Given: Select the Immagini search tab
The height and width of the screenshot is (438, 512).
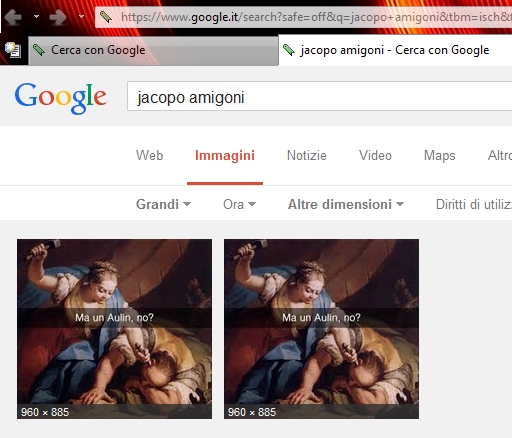Looking at the screenshot, I should coord(225,156).
